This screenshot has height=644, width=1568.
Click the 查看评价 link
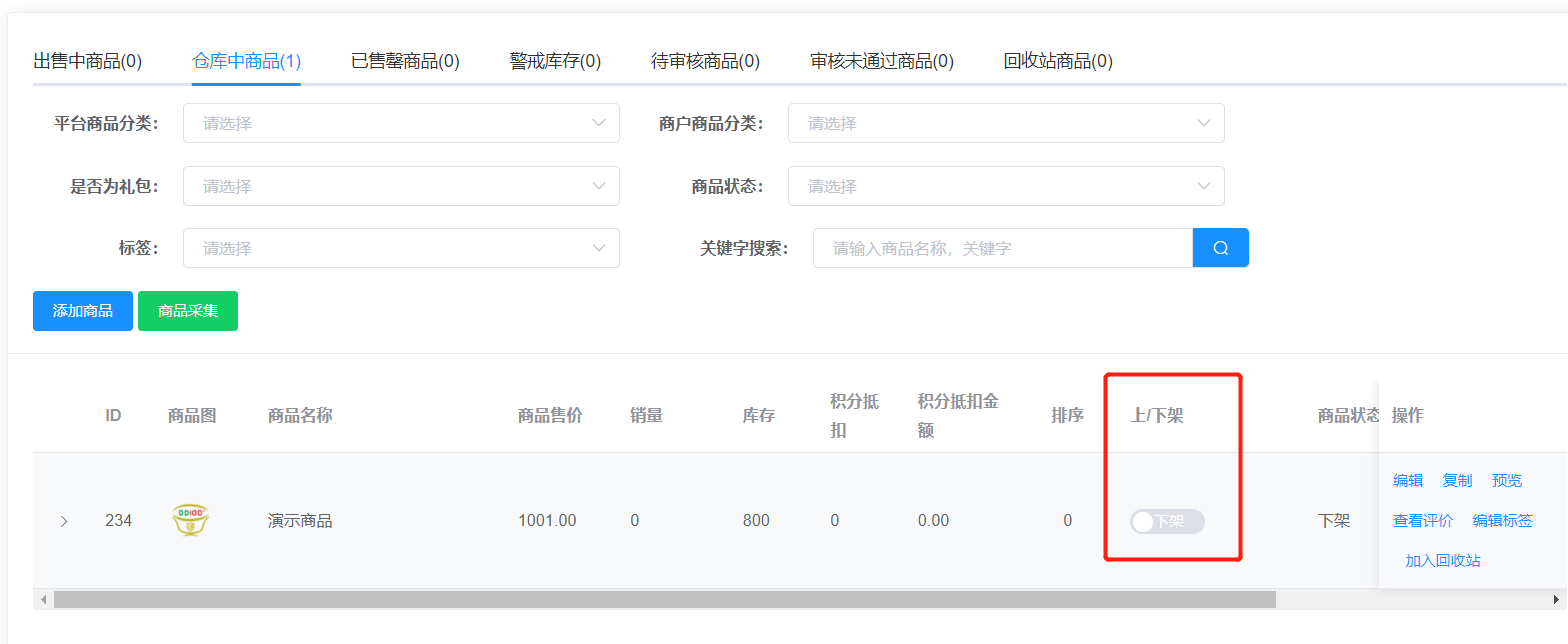pos(1422,520)
